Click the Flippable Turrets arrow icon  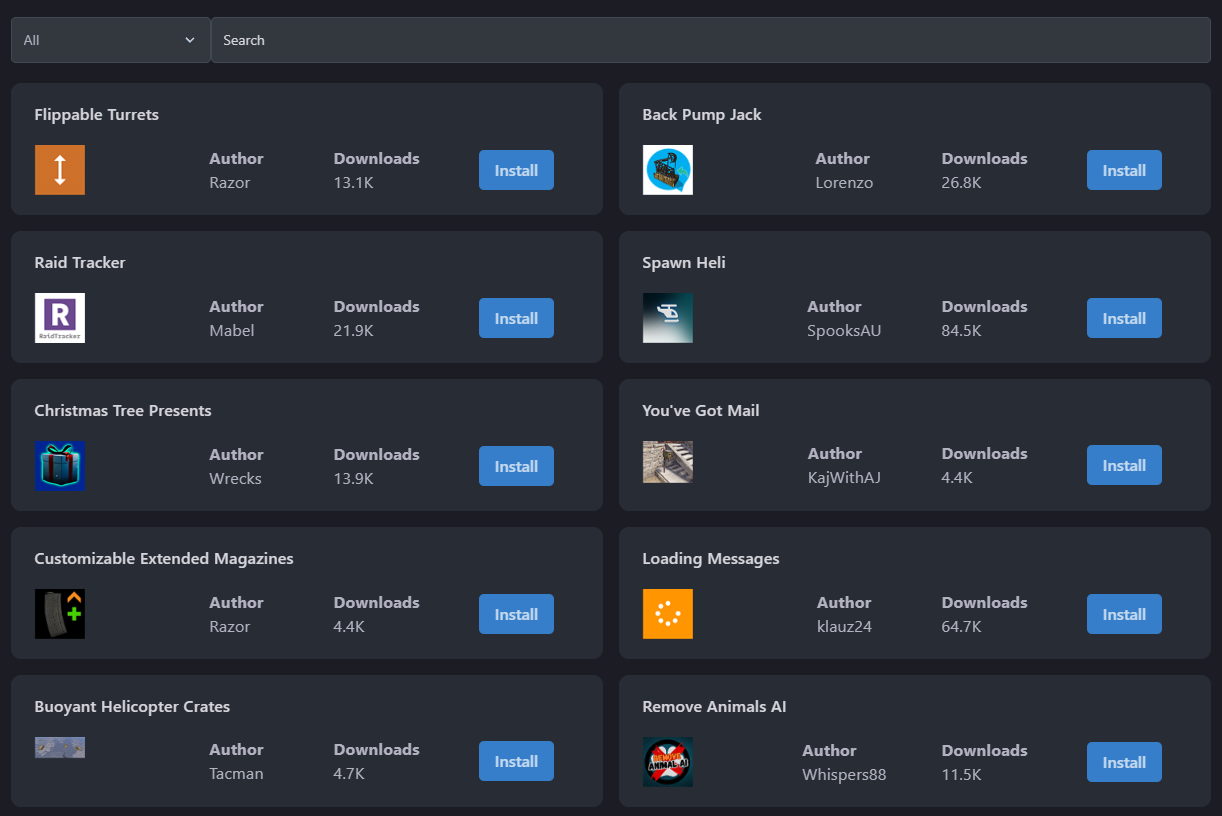[x=59, y=170]
